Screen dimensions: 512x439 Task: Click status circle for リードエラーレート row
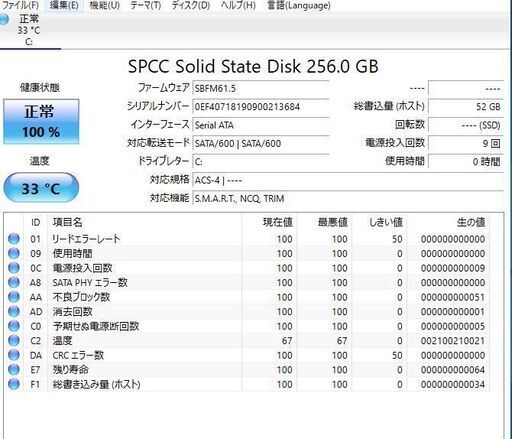[14, 239]
